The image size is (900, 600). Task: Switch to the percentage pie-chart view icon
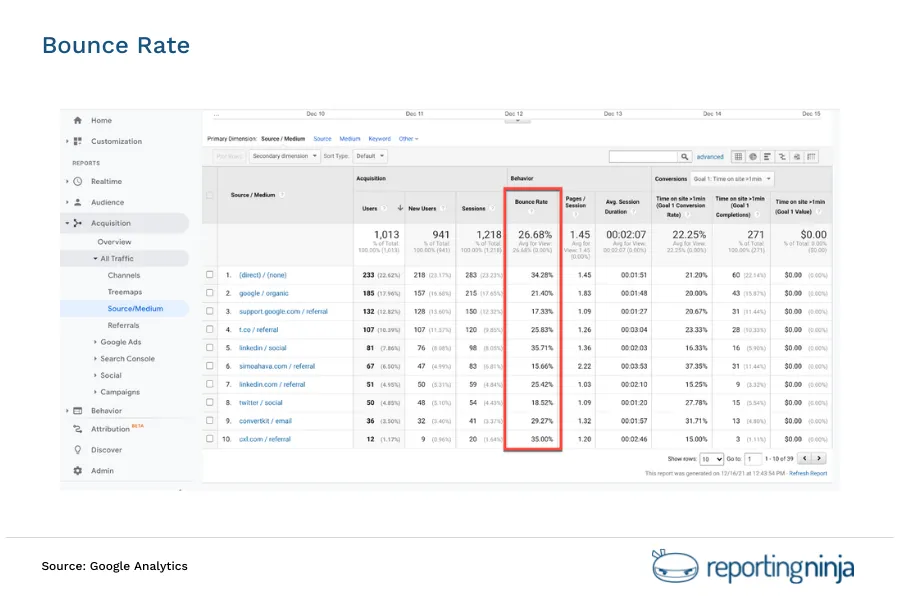click(x=753, y=157)
